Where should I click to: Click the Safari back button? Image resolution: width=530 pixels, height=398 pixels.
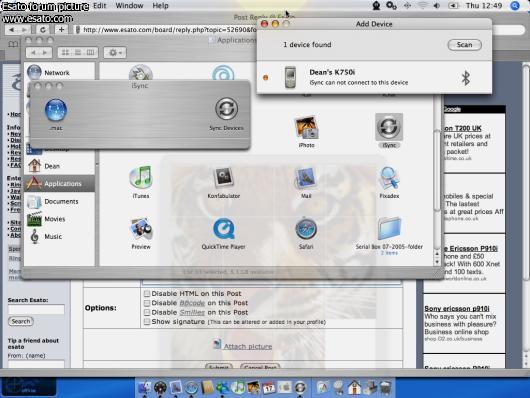coord(11,30)
